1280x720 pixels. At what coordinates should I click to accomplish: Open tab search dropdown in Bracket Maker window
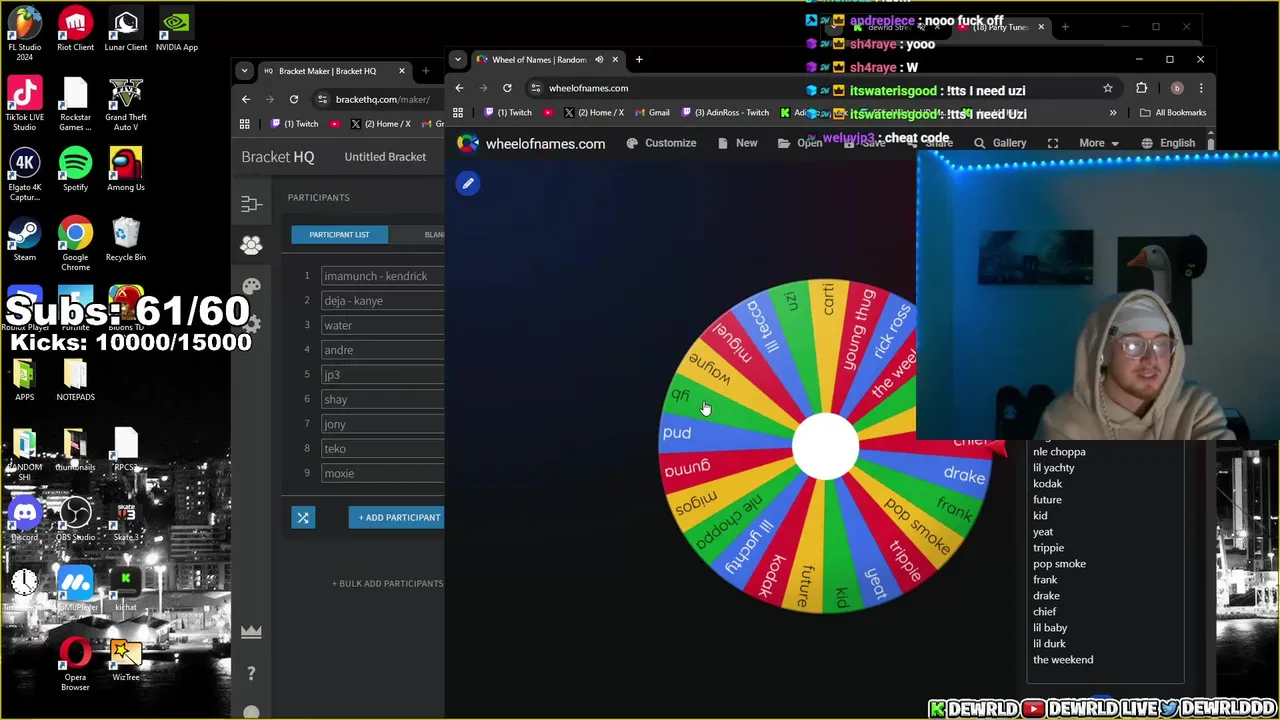(x=245, y=71)
